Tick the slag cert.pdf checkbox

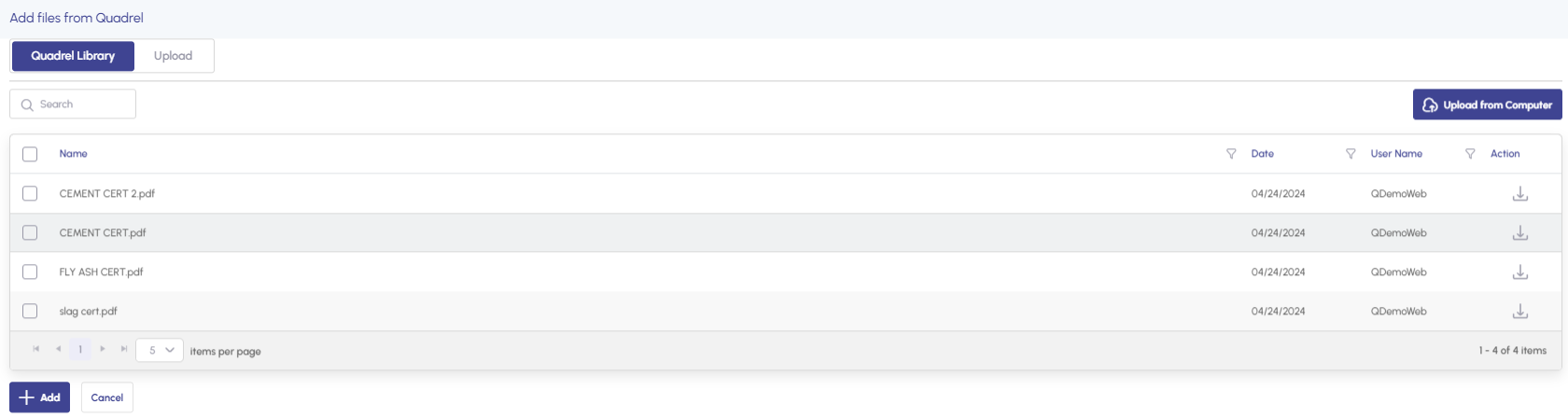point(30,311)
